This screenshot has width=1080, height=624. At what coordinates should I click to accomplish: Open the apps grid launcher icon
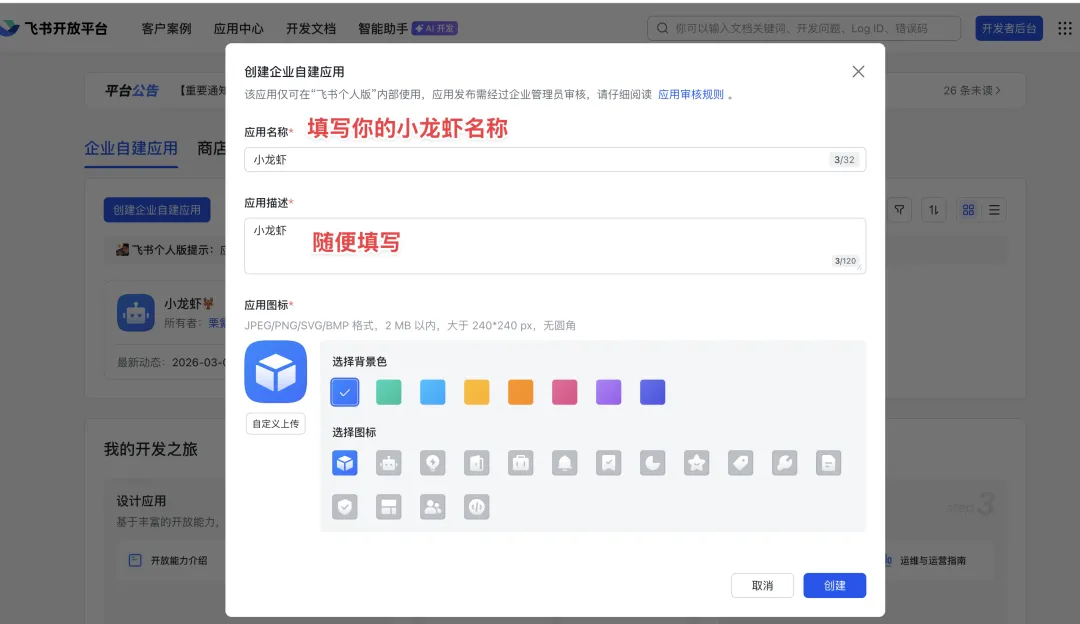tap(1065, 28)
